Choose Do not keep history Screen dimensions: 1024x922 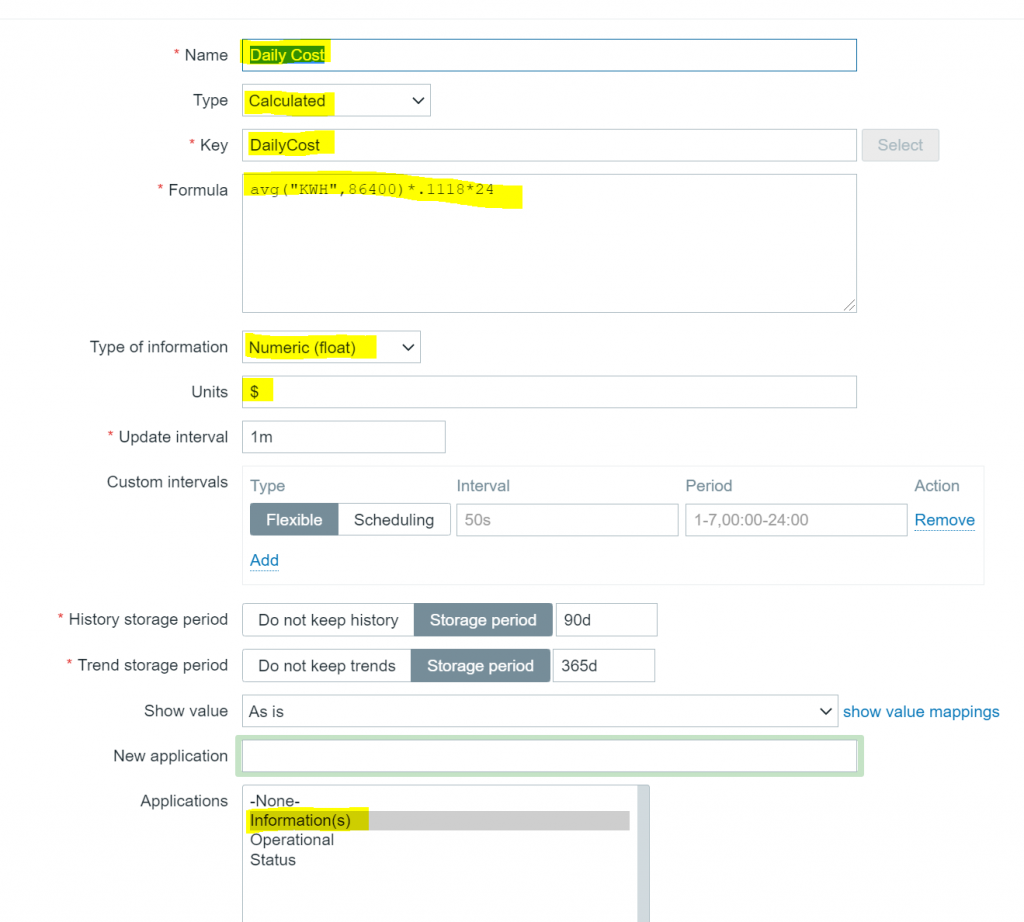click(x=328, y=620)
